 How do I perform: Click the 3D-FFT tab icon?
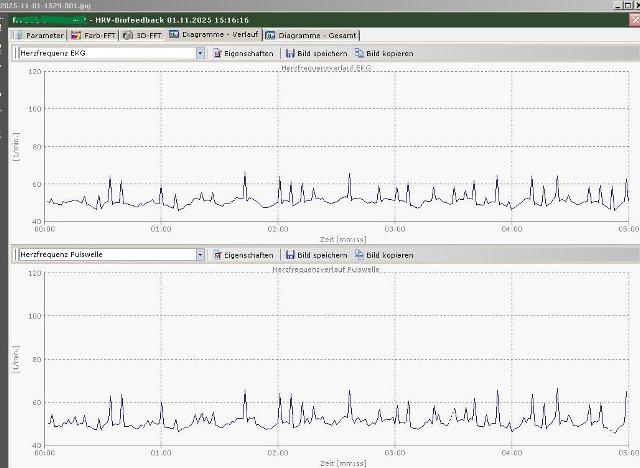128,34
